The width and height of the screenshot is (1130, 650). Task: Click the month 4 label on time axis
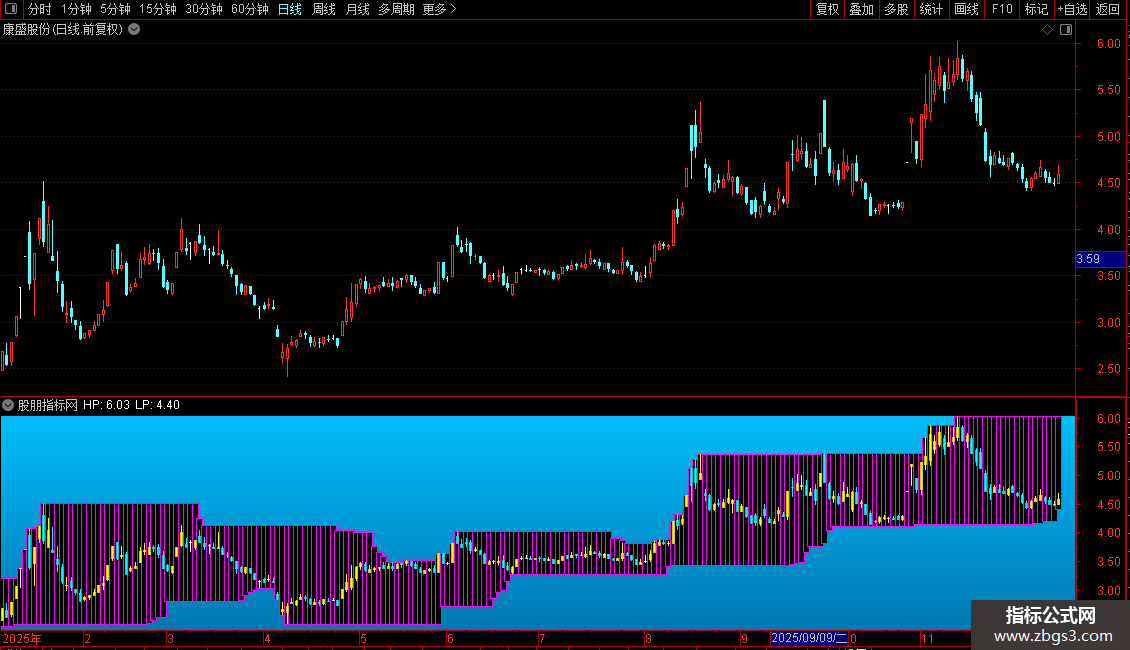[x=267, y=638]
